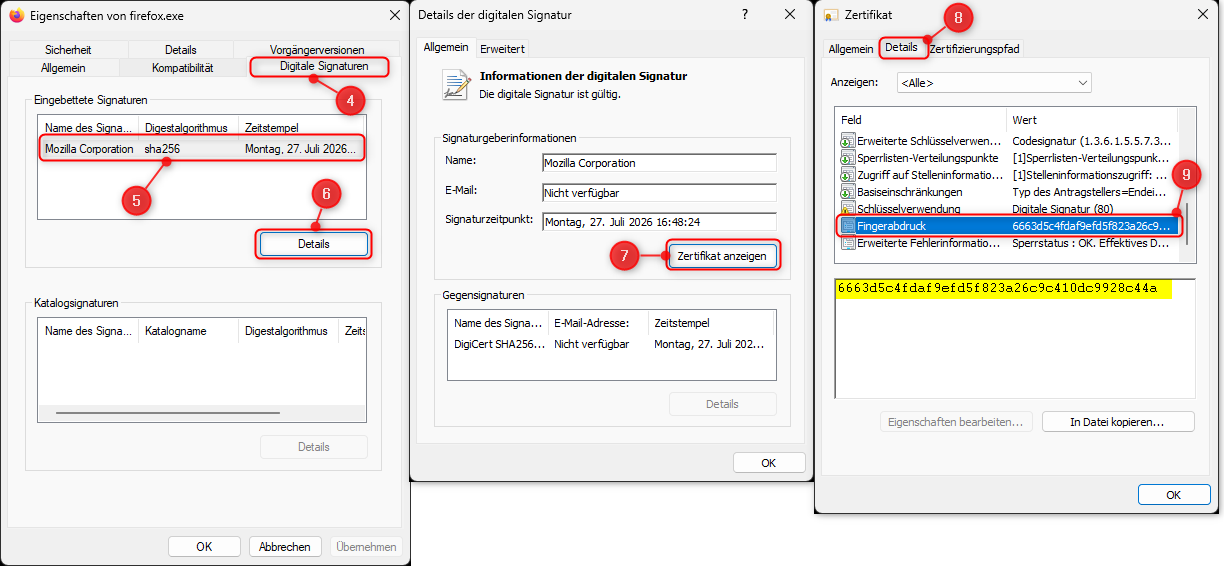Click the Signaturzeitpunkt field
The width and height of the screenshot is (1224, 566).
(x=659, y=221)
